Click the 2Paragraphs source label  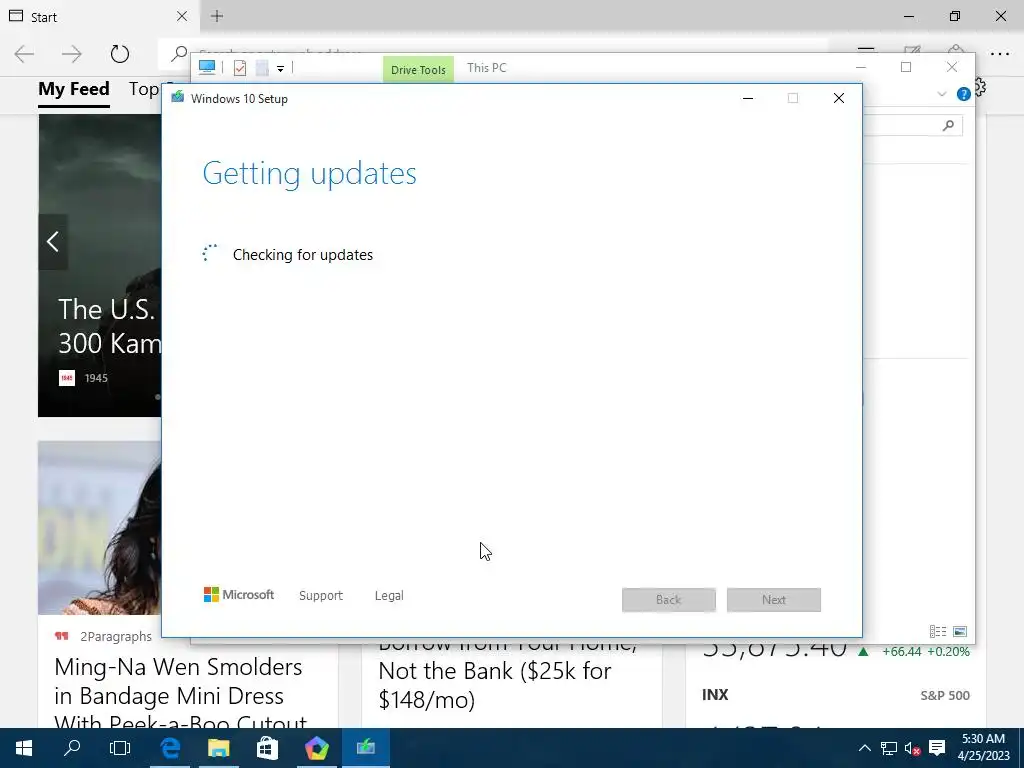(x=116, y=636)
